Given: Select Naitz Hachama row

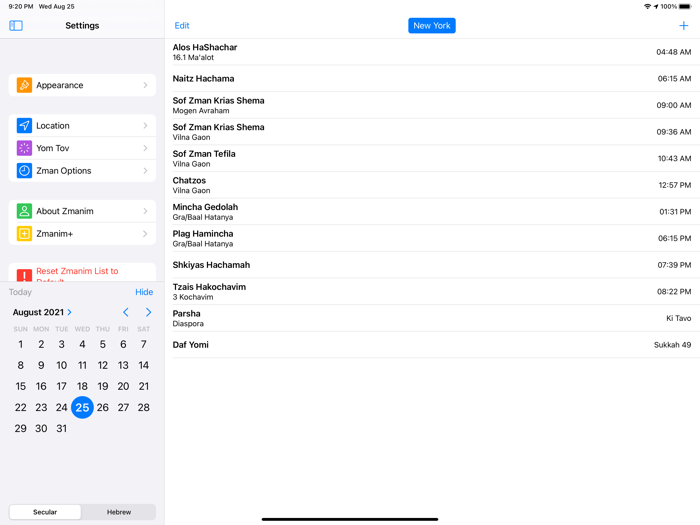Looking at the screenshot, I should pos(432,79).
